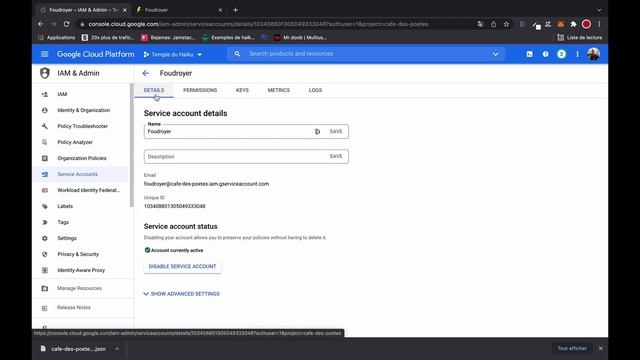Switch to the Metrics tab

pos(279,90)
